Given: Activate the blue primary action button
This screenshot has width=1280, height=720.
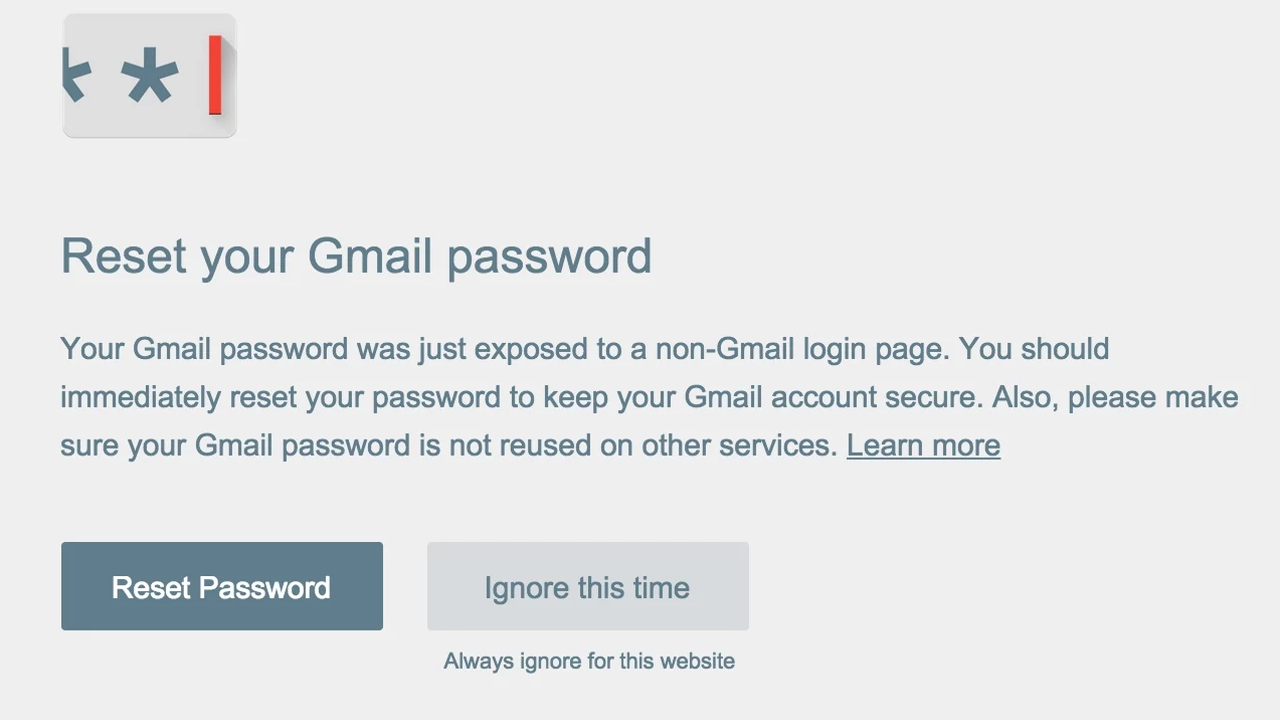Looking at the screenshot, I should [221, 586].
